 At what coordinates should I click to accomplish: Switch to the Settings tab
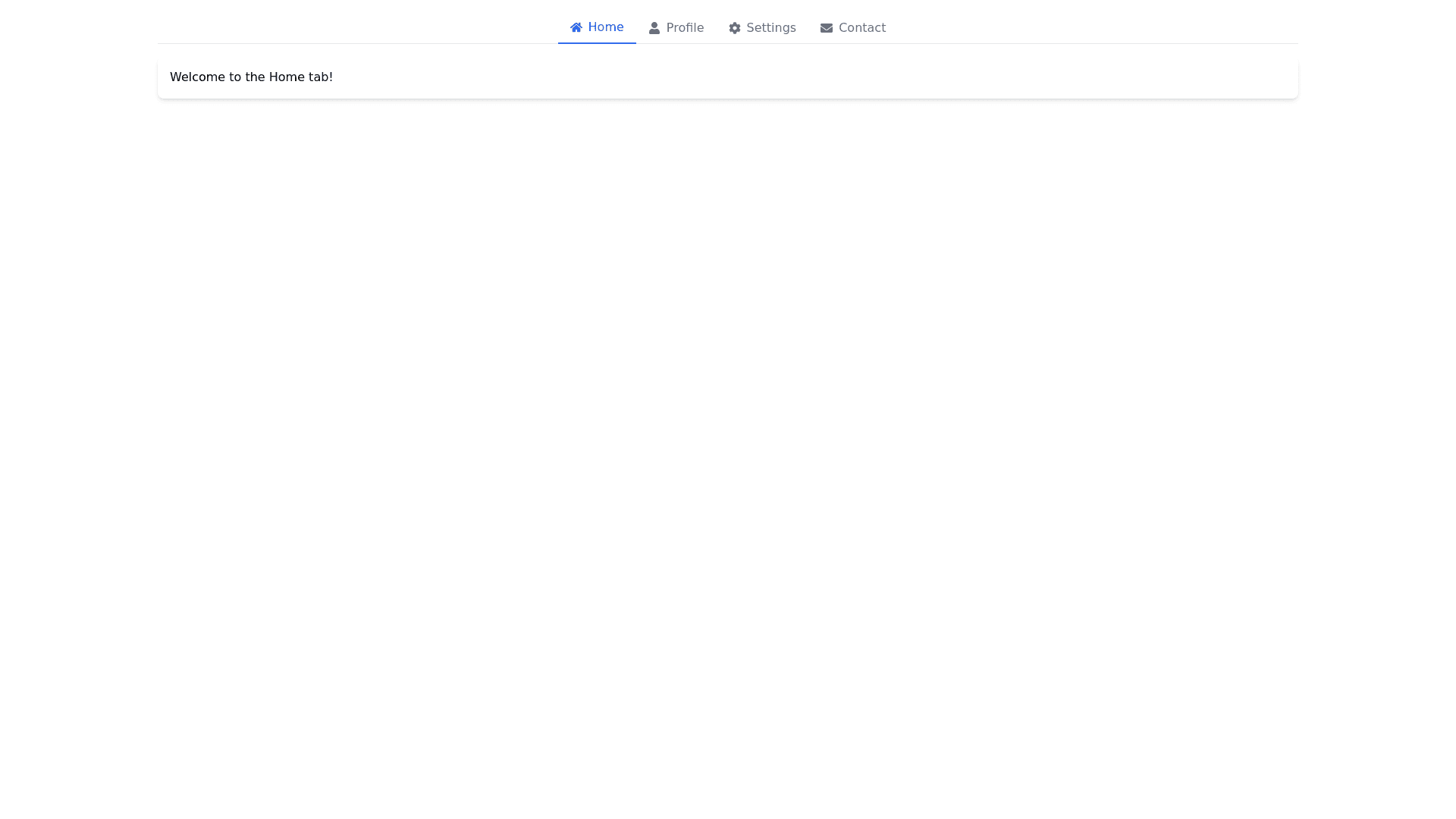[762, 27]
